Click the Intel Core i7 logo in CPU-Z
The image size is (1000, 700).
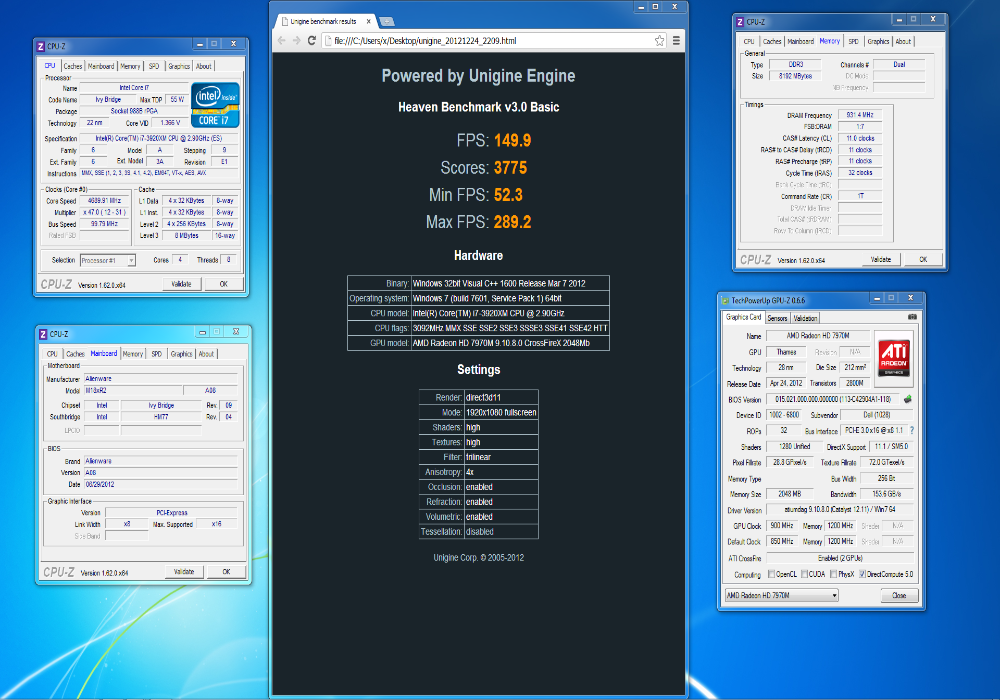[x=216, y=105]
